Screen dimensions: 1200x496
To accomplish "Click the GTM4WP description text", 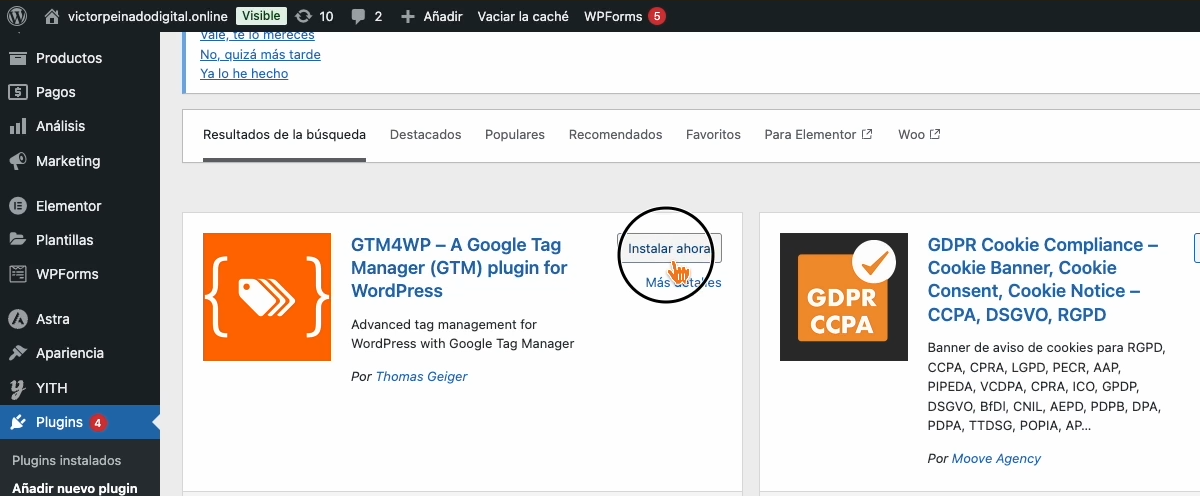I will pos(463,334).
